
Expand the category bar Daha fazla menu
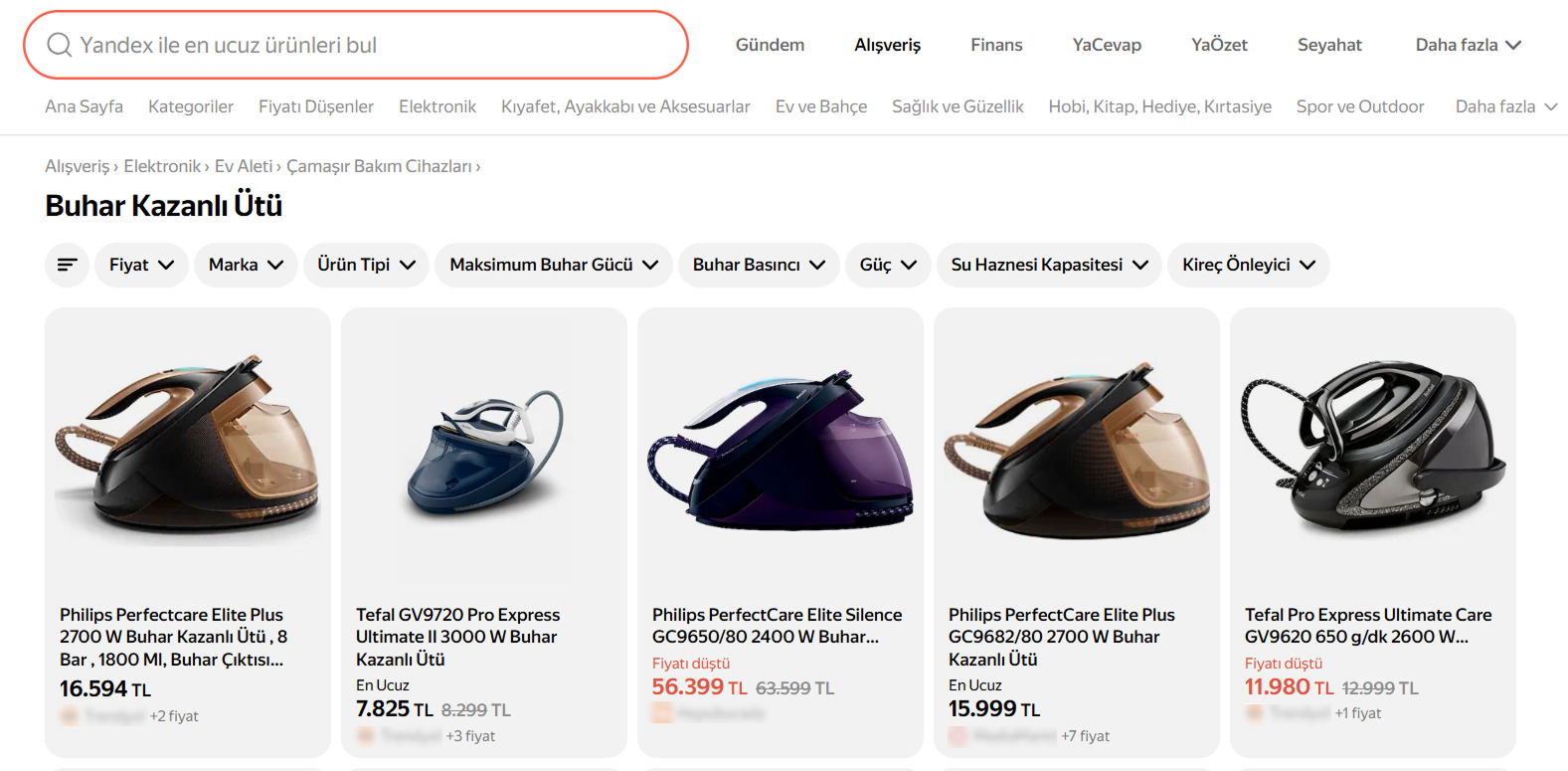[x=1505, y=106]
